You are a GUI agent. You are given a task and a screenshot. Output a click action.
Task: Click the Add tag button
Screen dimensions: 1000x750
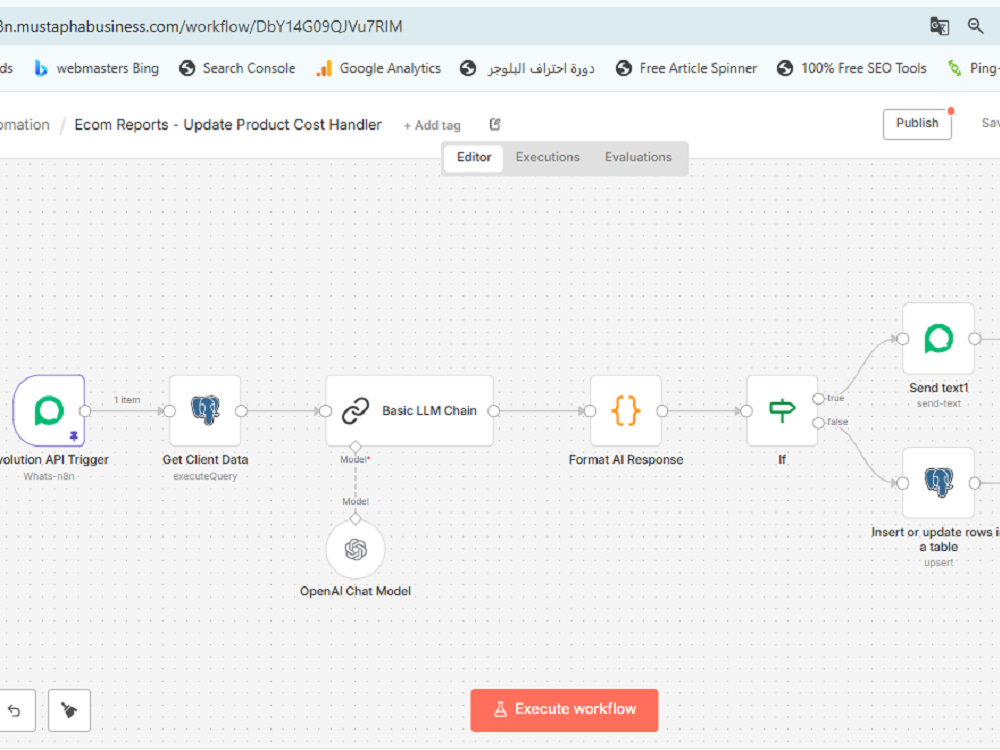[x=432, y=126]
